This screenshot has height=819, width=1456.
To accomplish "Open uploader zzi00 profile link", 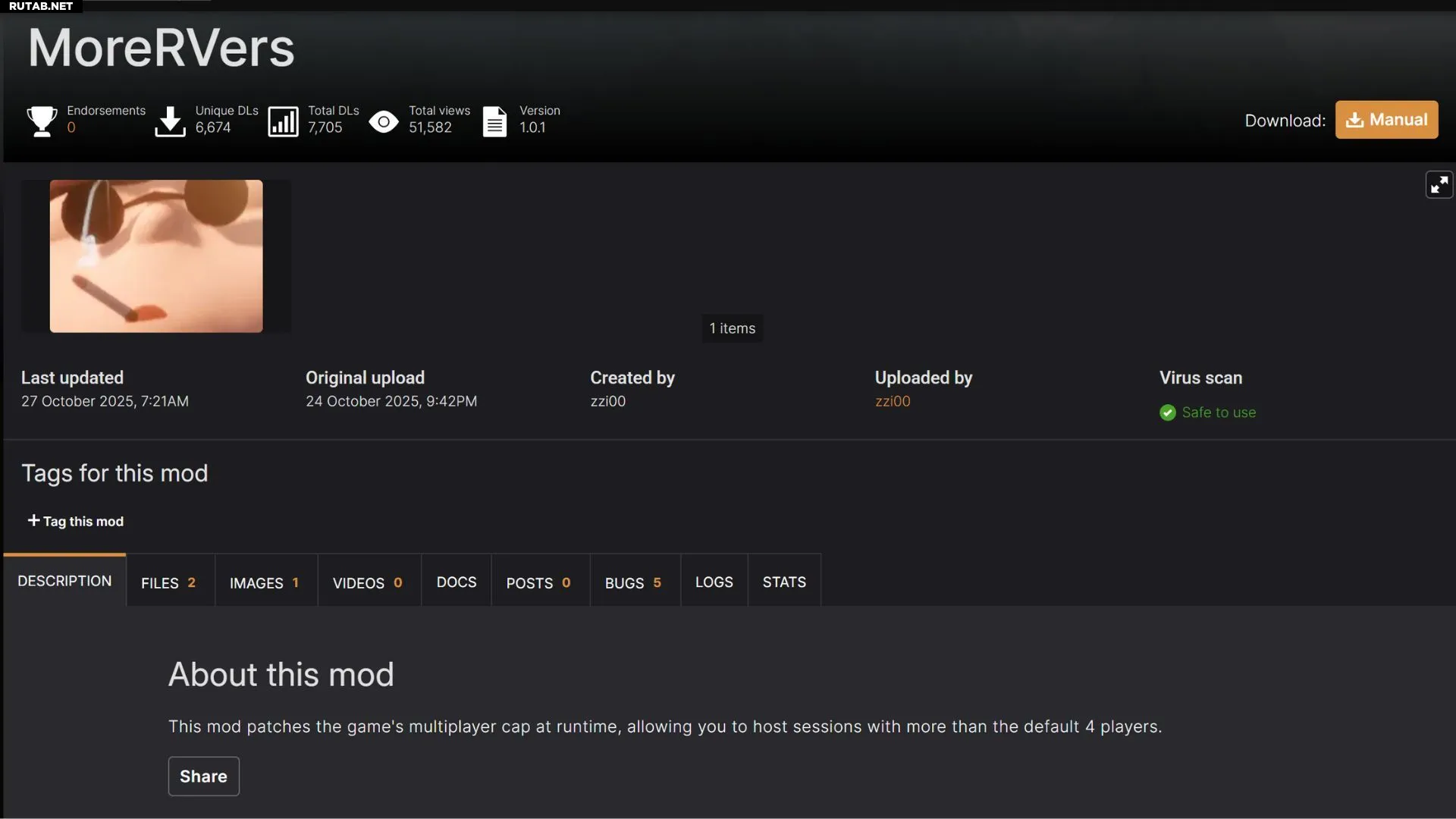I will [x=893, y=401].
